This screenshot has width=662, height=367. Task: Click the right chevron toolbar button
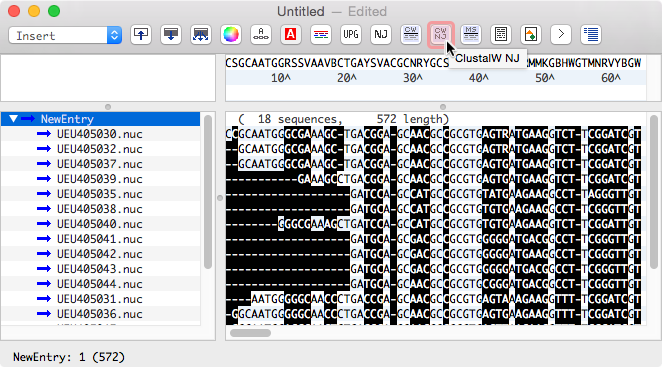tap(561, 34)
